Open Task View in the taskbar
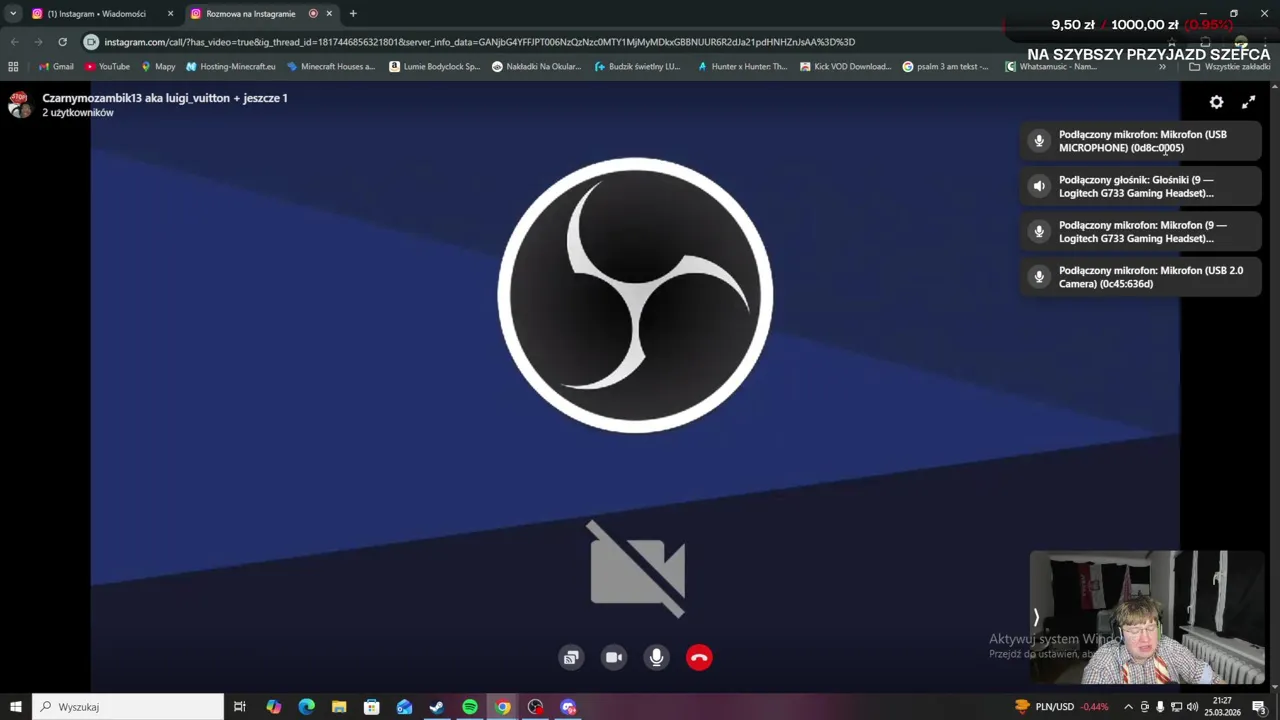 (240, 707)
